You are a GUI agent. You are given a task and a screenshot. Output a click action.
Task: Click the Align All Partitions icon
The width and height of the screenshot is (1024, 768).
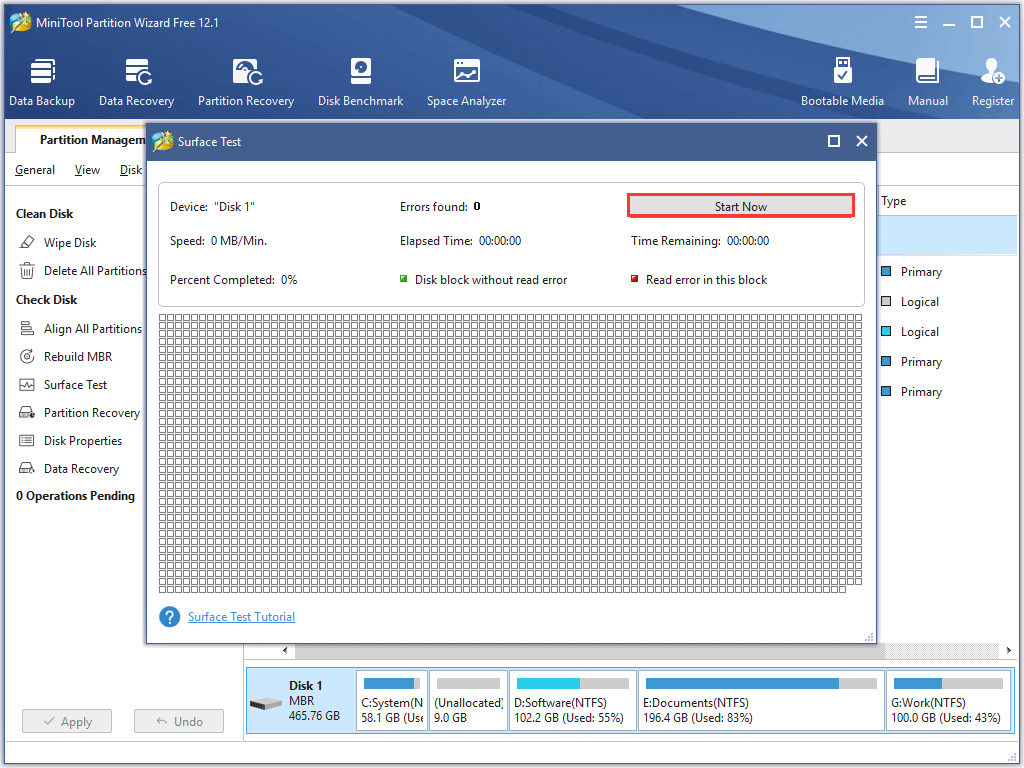pyautogui.click(x=27, y=328)
